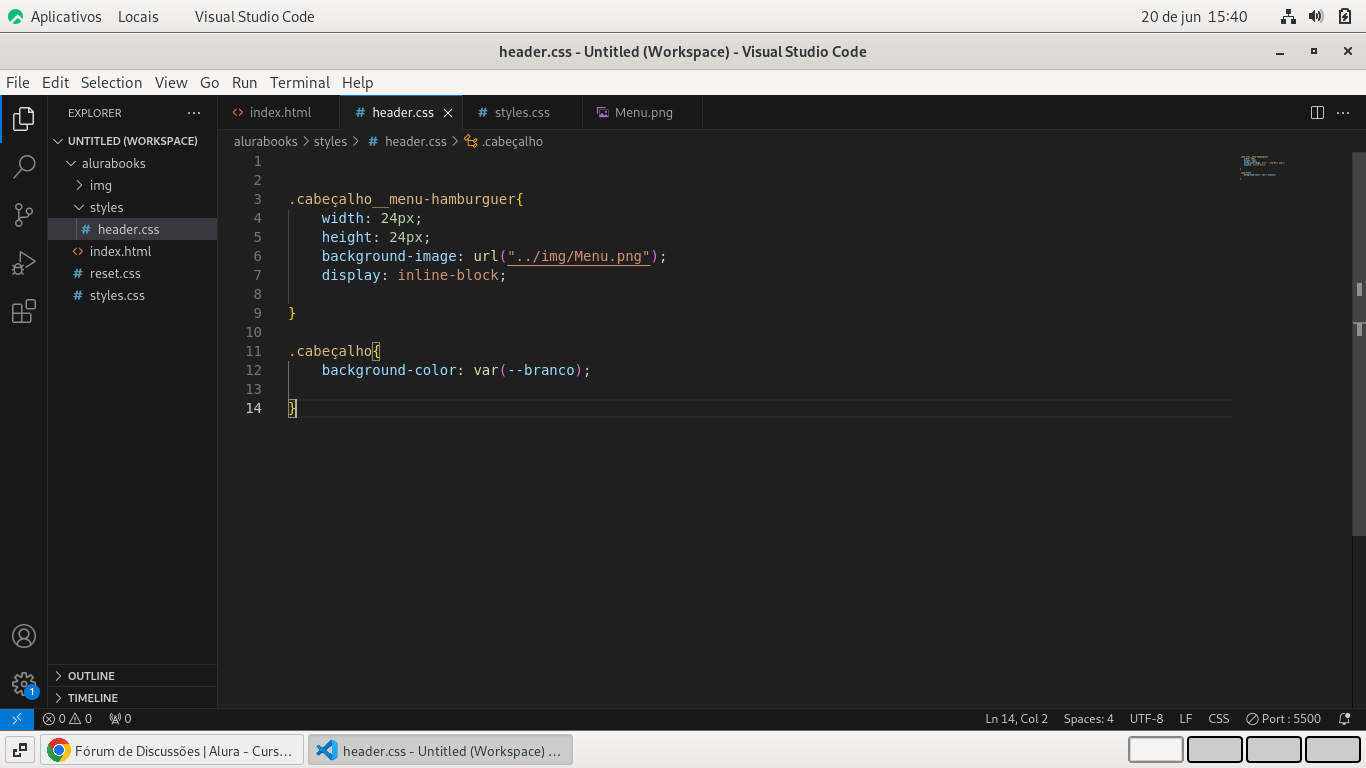The image size is (1366, 768).
Task: Click the code minimap preview
Action: click(1262, 166)
